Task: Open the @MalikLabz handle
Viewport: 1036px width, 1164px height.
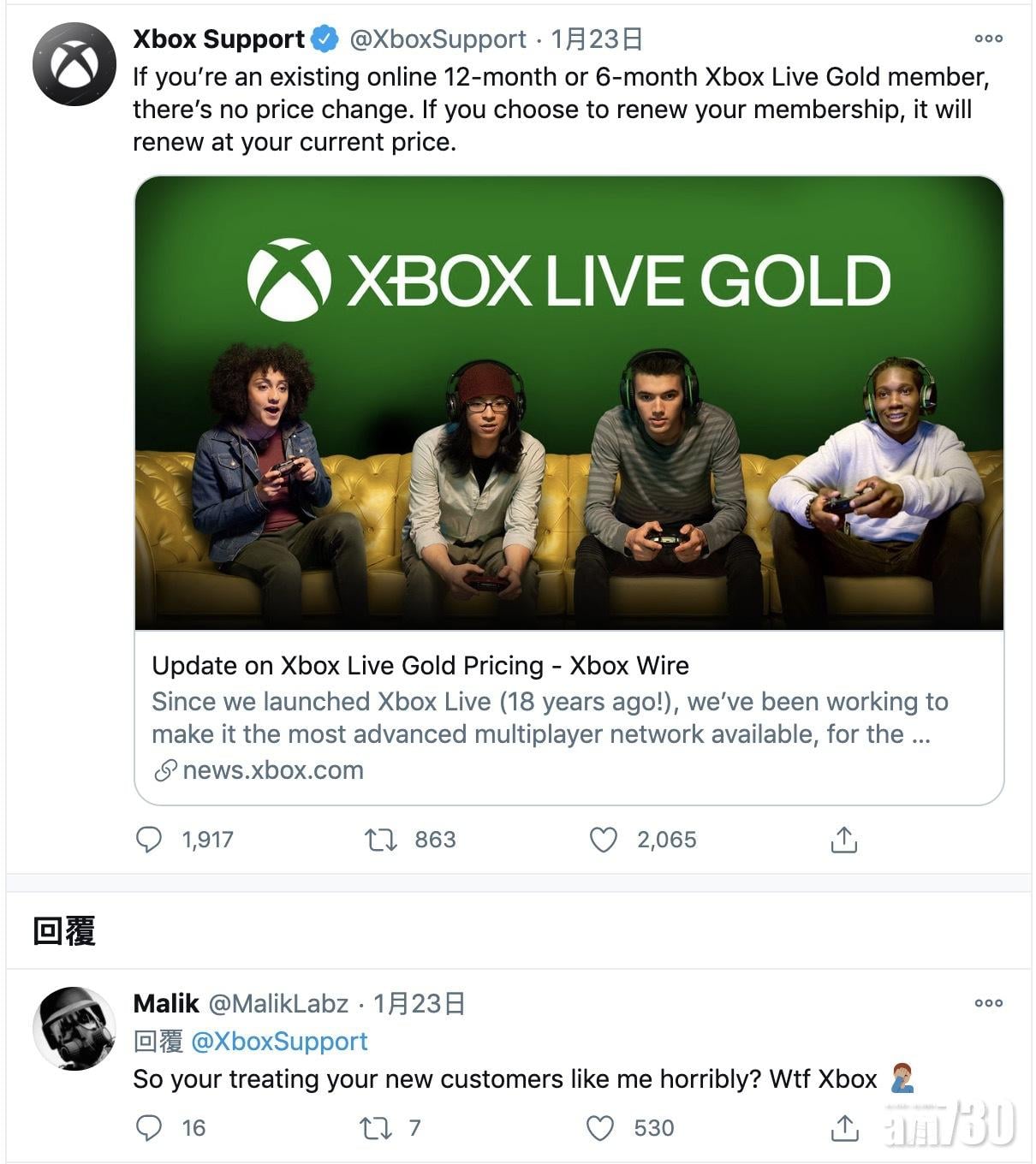Action: [278, 1003]
